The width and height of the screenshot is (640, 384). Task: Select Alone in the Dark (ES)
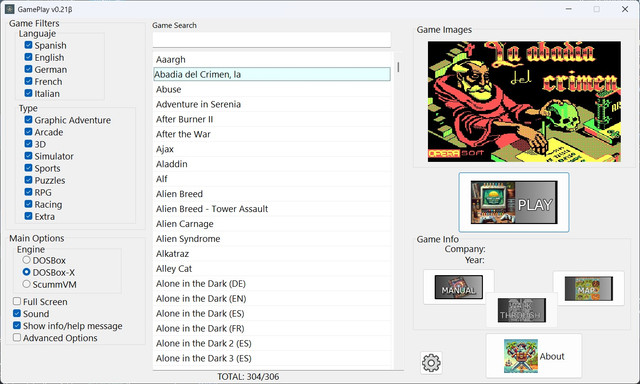coord(272,314)
